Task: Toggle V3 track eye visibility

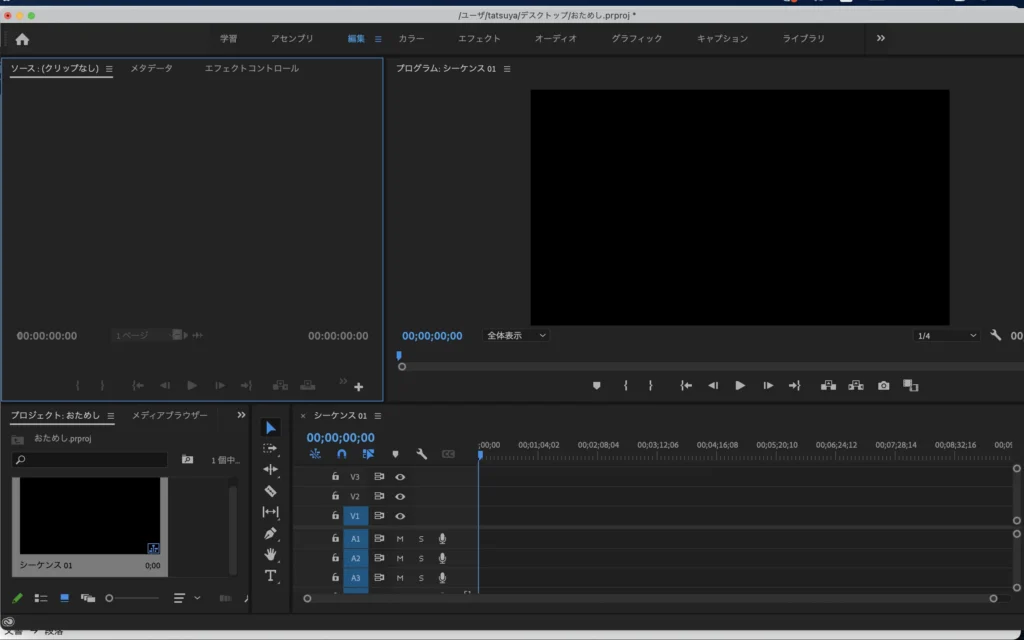Action: (400, 477)
